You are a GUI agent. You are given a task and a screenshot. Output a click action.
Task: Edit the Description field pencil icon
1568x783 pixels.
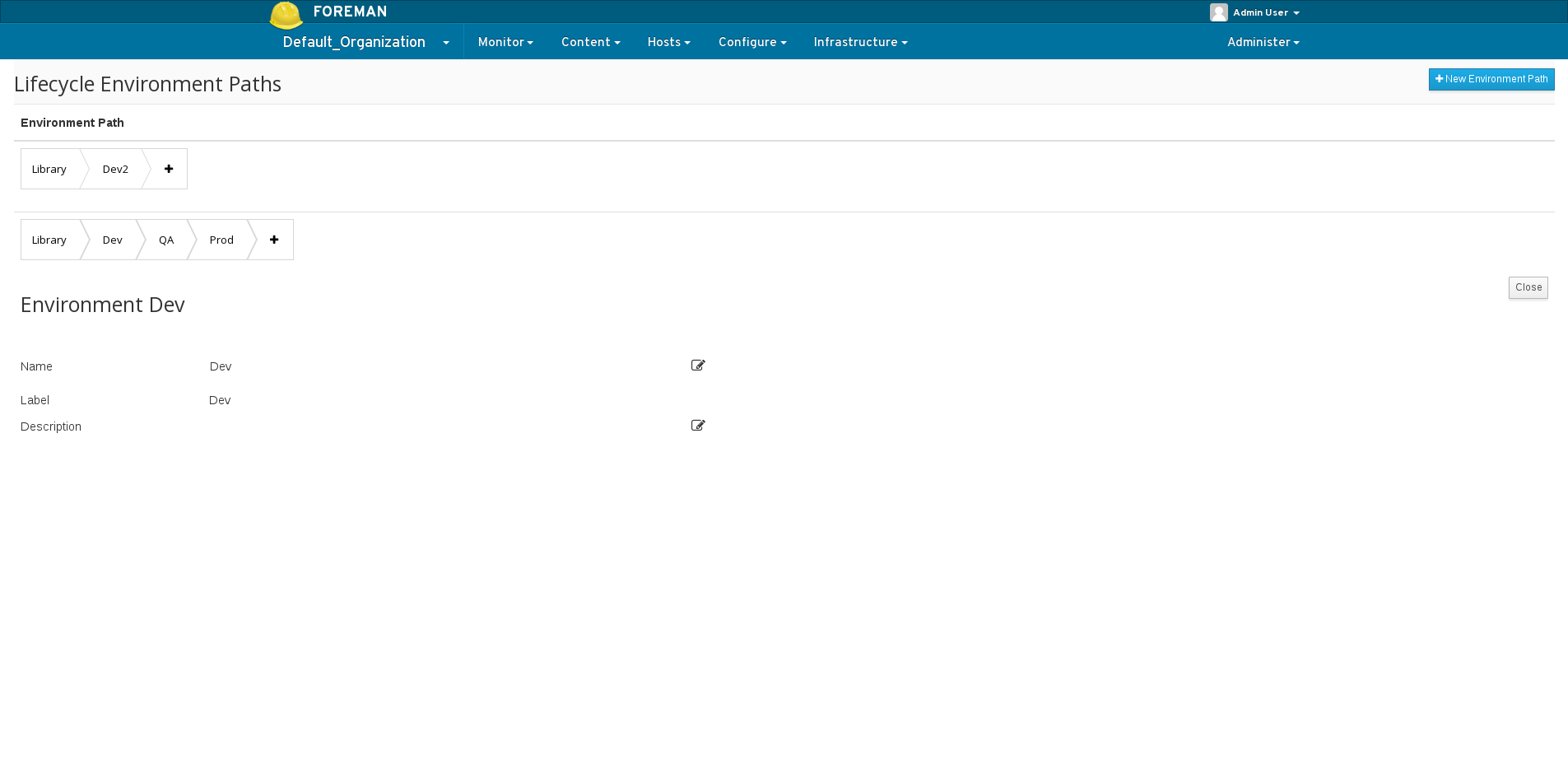coord(698,426)
